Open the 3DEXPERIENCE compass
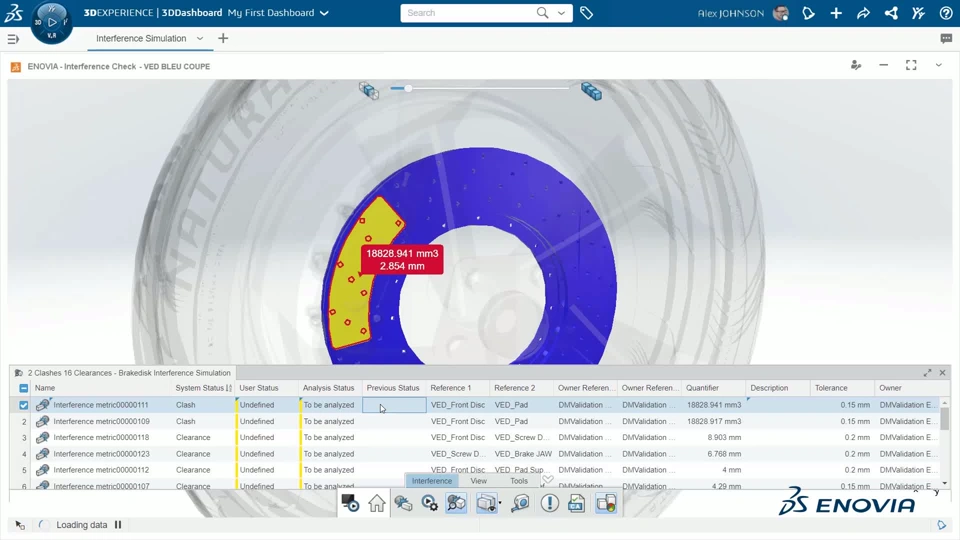Image resolution: width=960 pixels, height=540 pixels. (x=51, y=23)
